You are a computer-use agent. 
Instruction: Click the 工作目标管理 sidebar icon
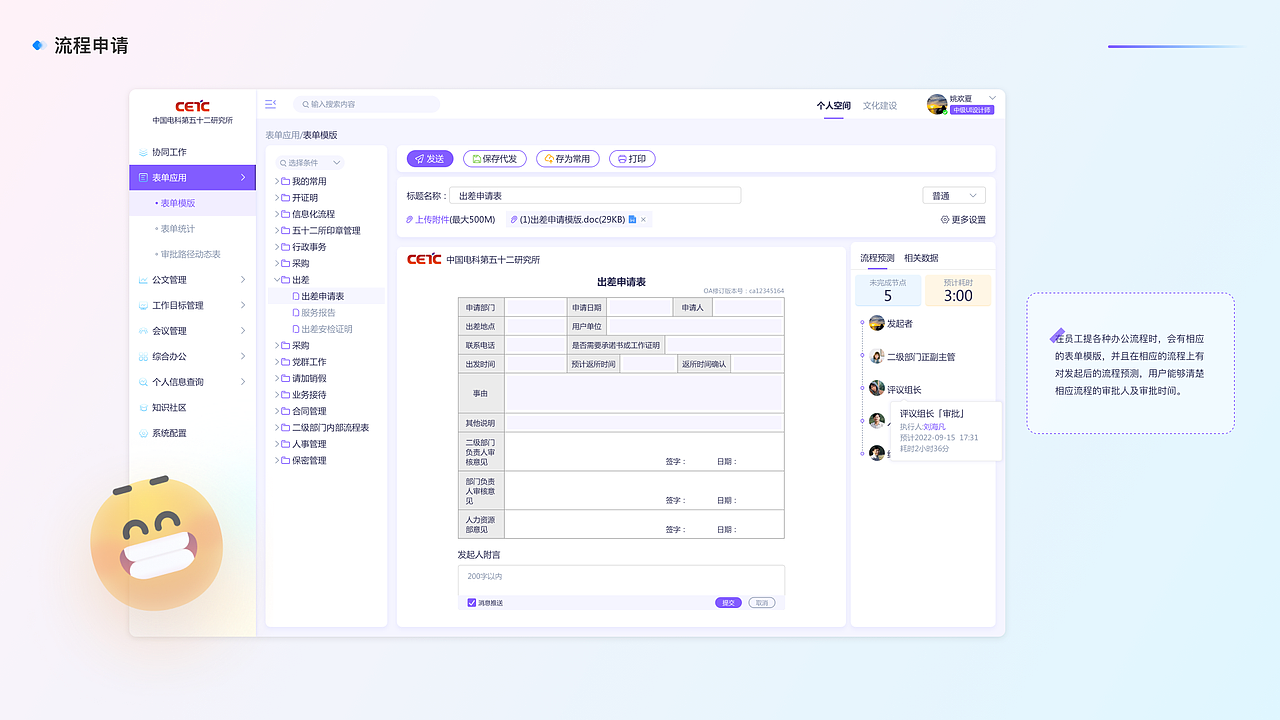coord(143,305)
